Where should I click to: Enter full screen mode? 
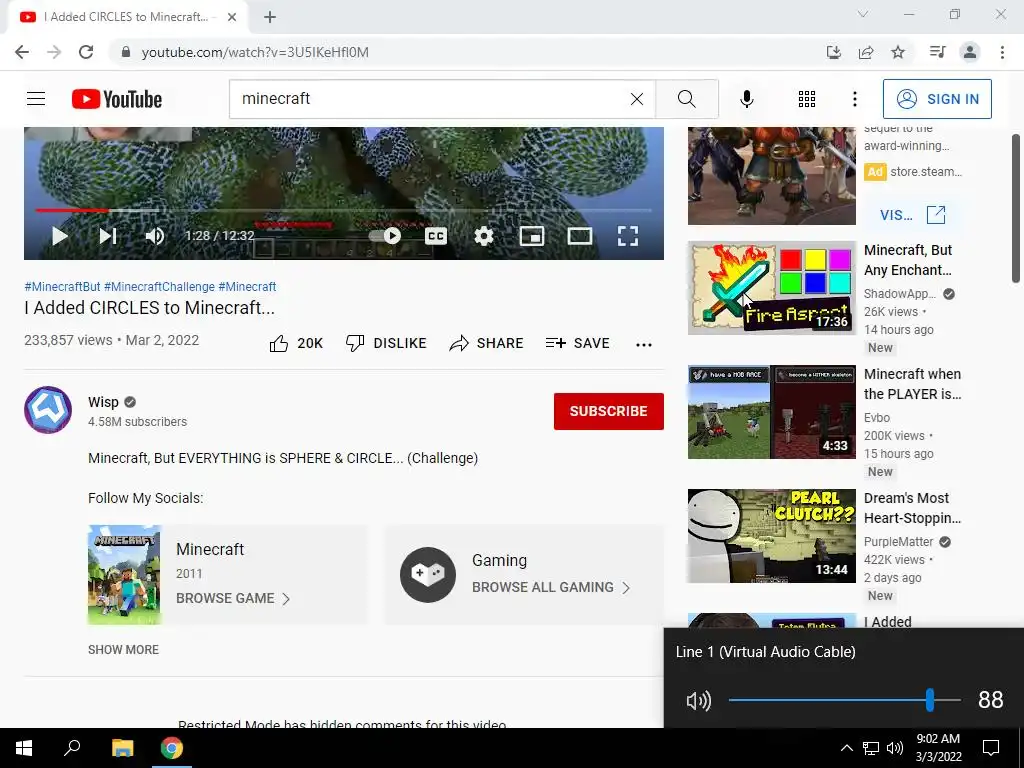(x=628, y=236)
